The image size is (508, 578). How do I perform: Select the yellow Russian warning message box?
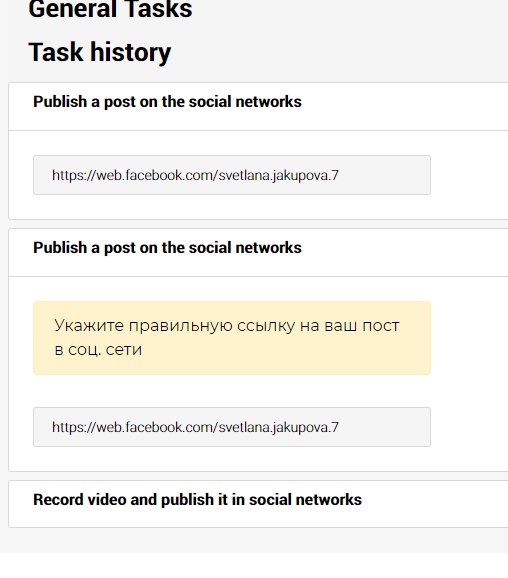(x=232, y=338)
